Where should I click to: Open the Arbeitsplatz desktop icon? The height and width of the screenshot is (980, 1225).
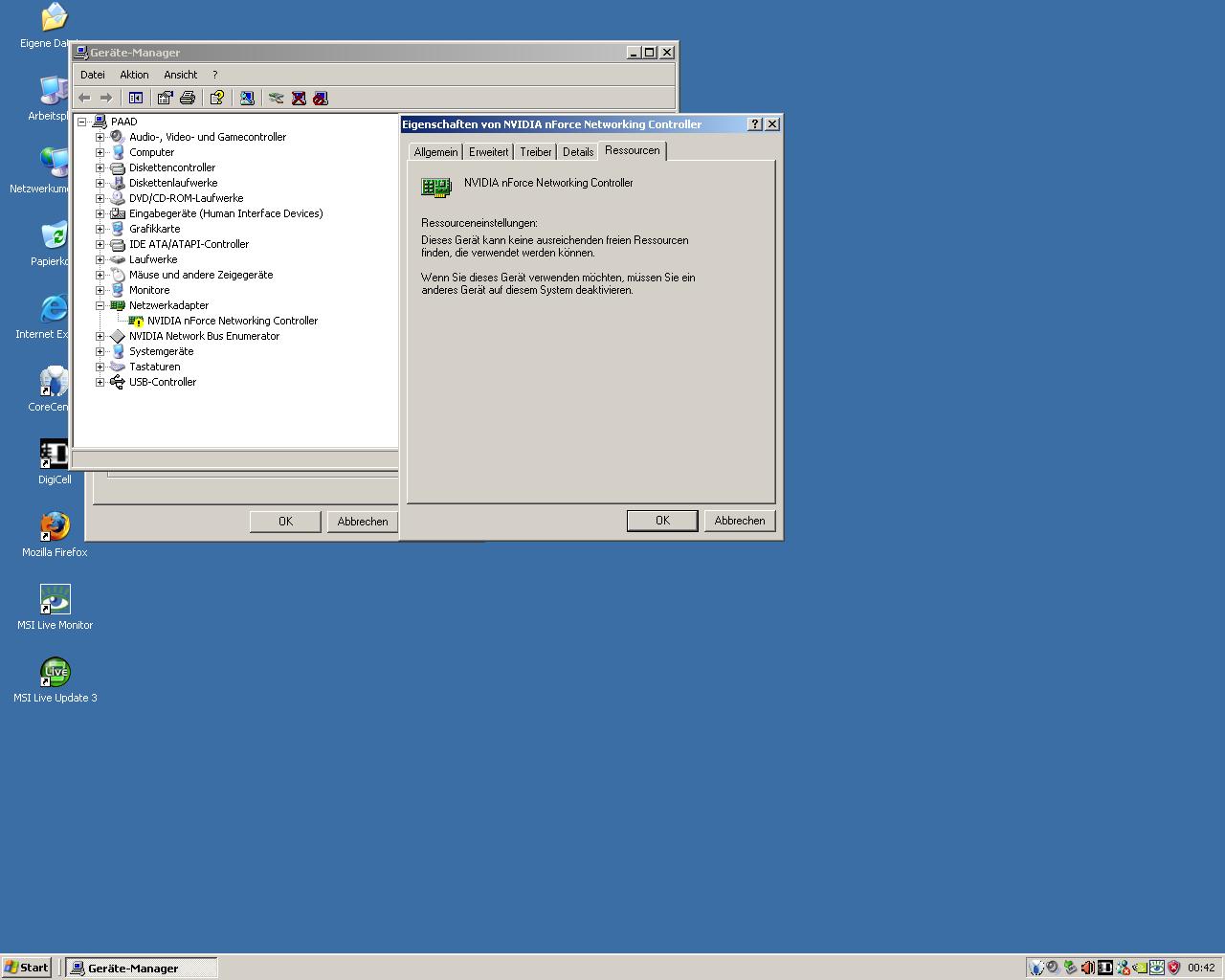click(x=54, y=90)
